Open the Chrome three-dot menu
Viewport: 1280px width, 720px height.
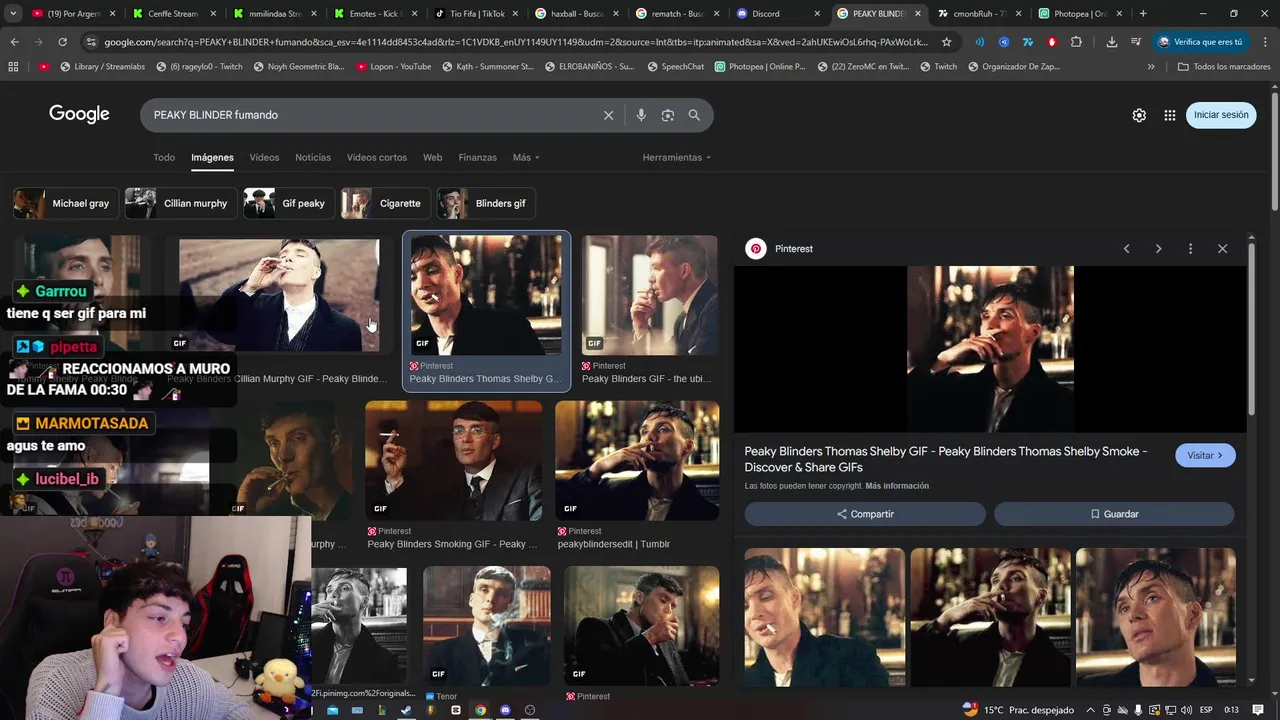click(x=1264, y=42)
